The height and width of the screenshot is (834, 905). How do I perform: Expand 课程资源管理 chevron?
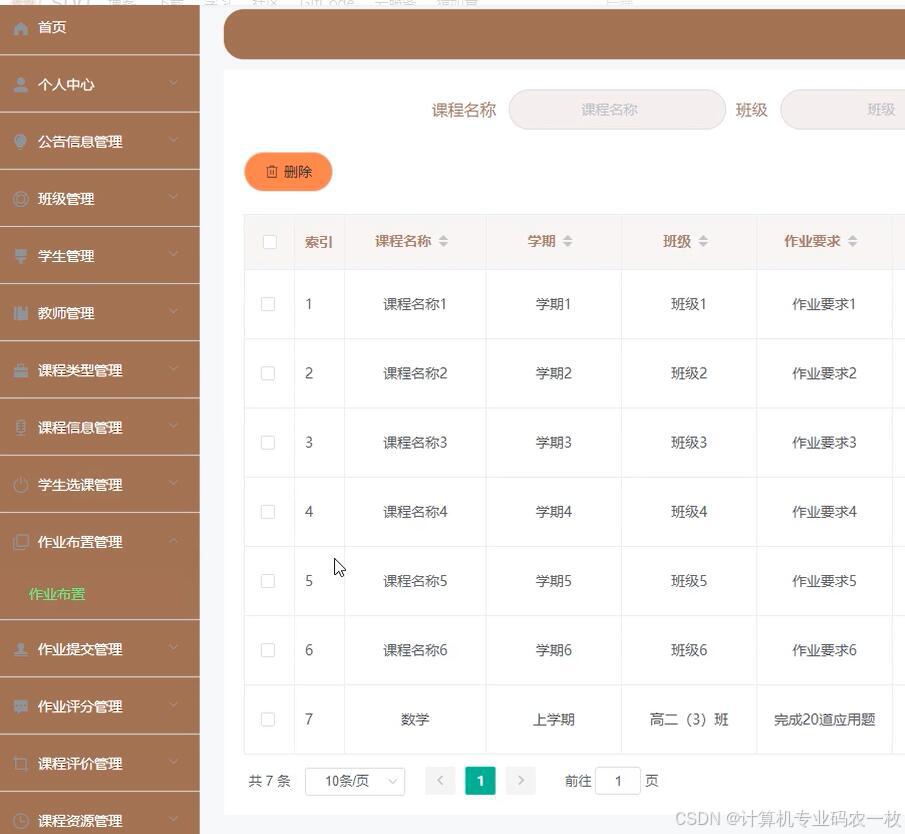point(174,820)
